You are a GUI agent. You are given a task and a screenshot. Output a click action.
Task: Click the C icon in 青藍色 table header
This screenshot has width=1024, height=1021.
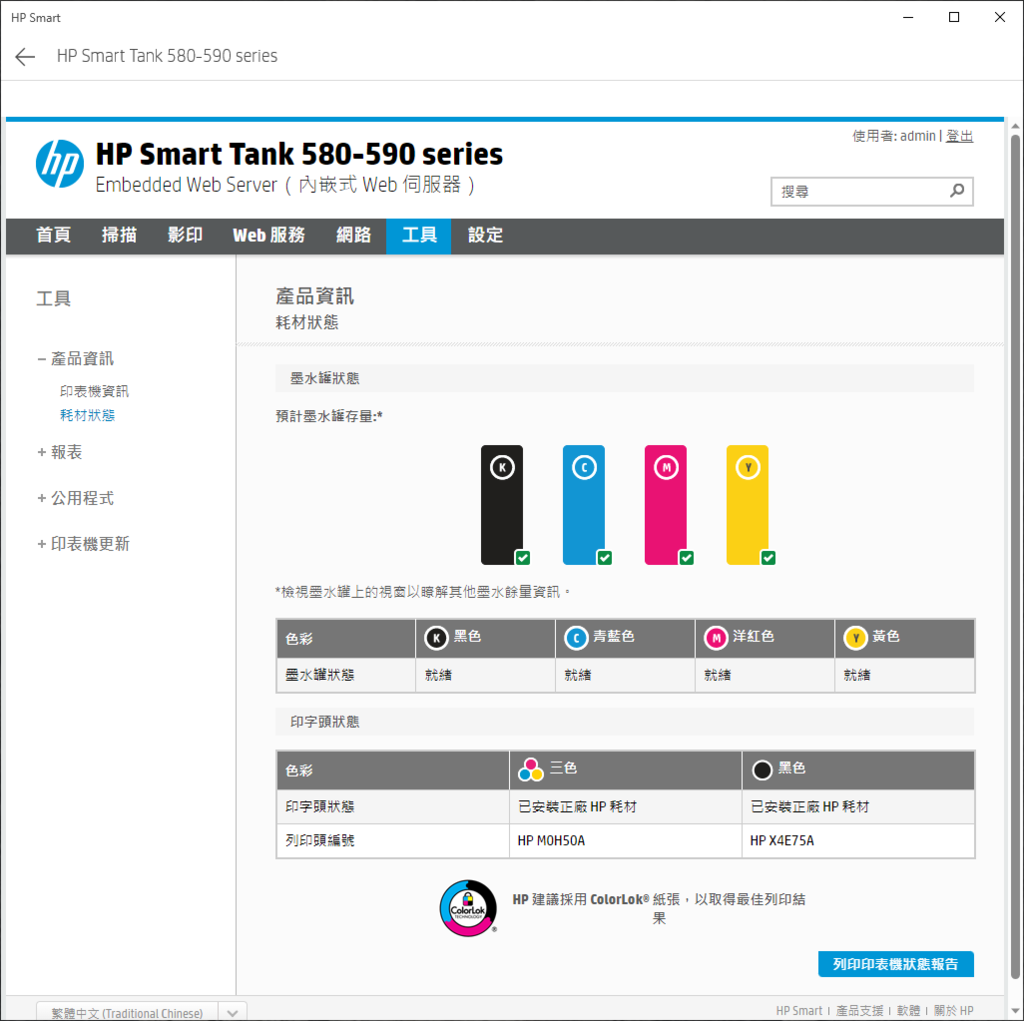pos(576,638)
